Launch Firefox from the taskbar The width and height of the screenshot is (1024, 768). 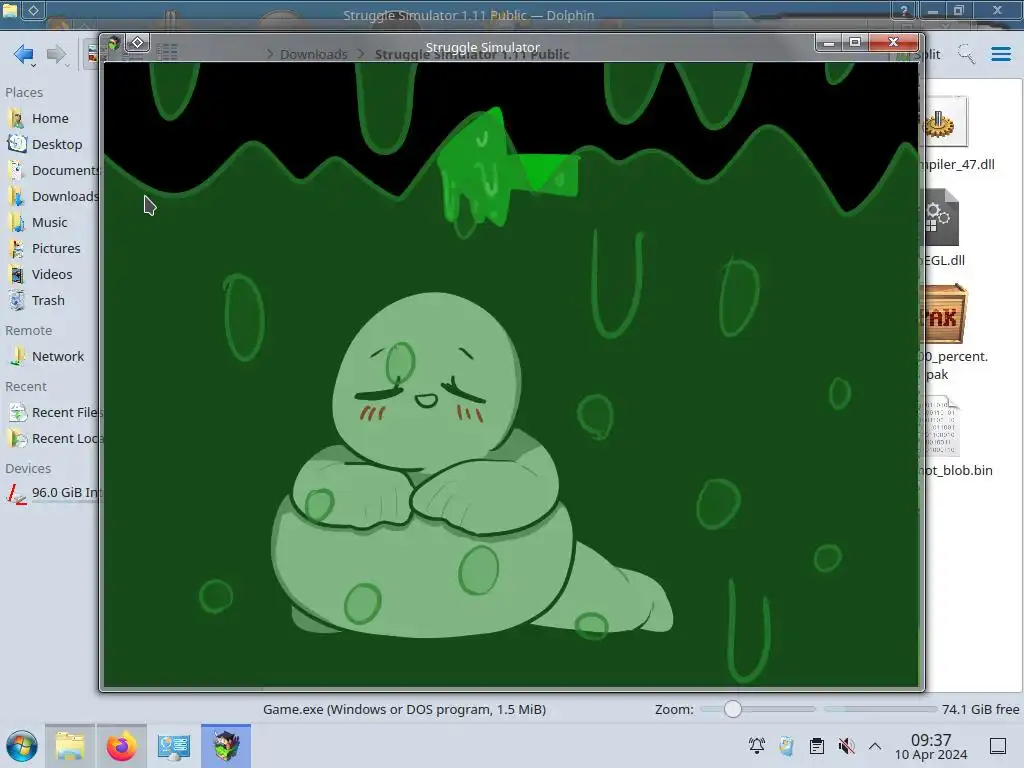(x=121, y=746)
